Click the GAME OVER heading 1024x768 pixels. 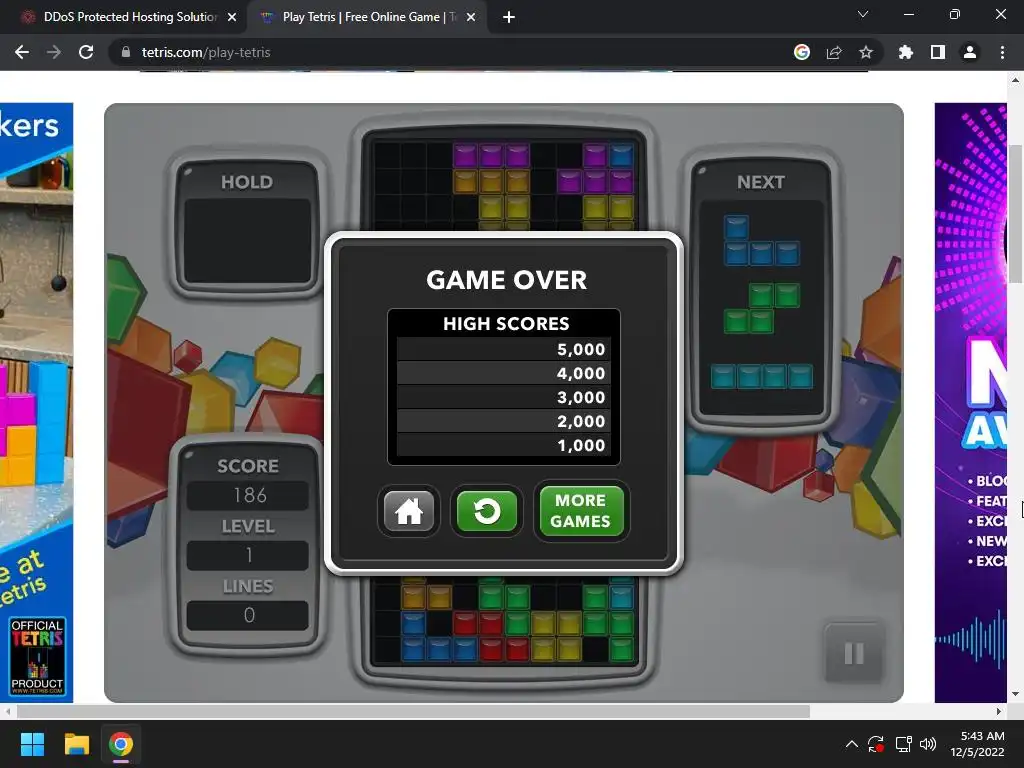coord(507,280)
